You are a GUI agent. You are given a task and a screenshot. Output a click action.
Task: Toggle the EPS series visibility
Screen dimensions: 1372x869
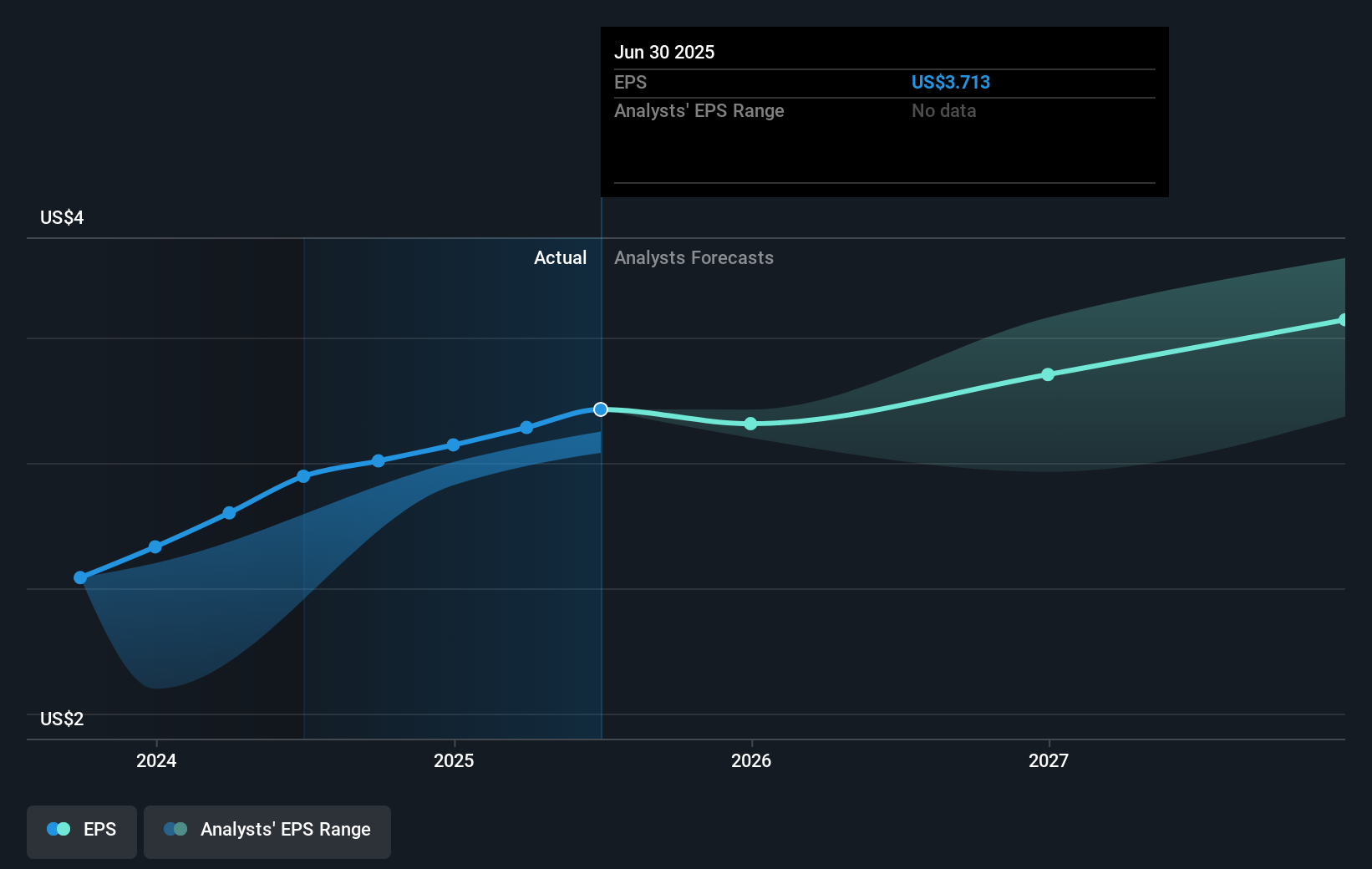pyautogui.click(x=81, y=829)
